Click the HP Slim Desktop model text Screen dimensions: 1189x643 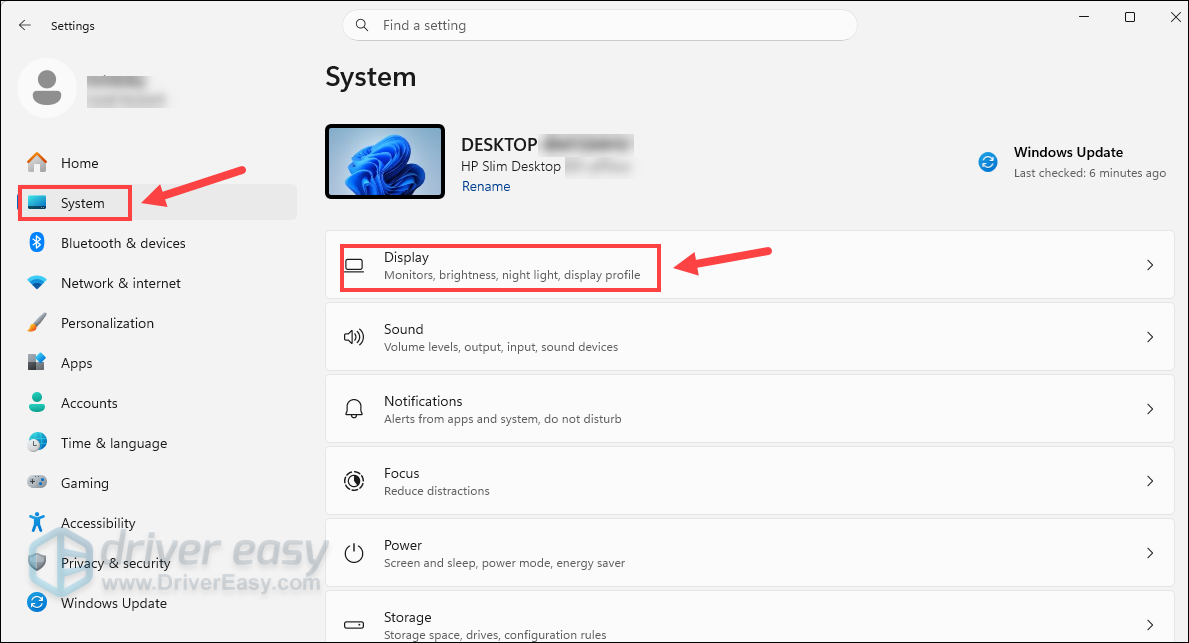click(511, 166)
